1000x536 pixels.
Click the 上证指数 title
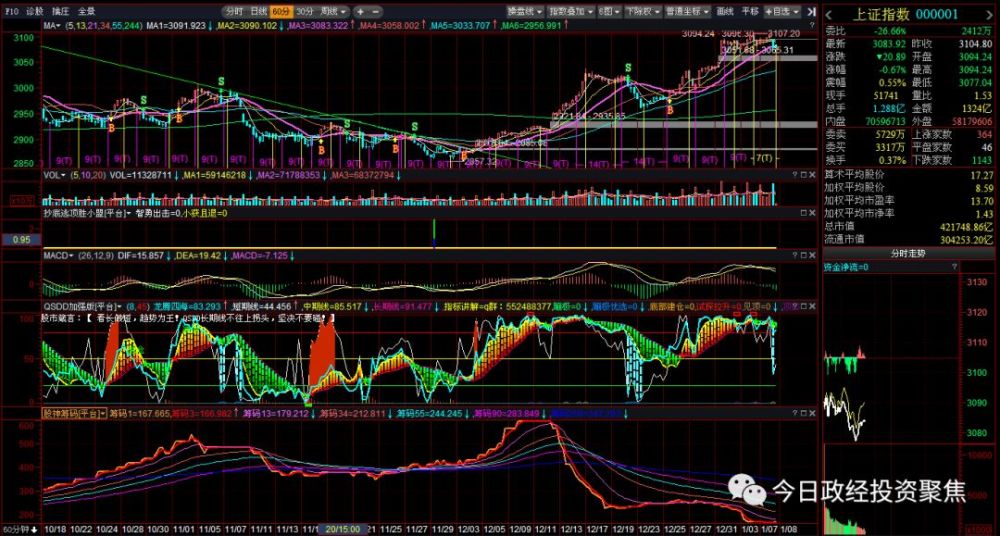[x=882, y=15]
